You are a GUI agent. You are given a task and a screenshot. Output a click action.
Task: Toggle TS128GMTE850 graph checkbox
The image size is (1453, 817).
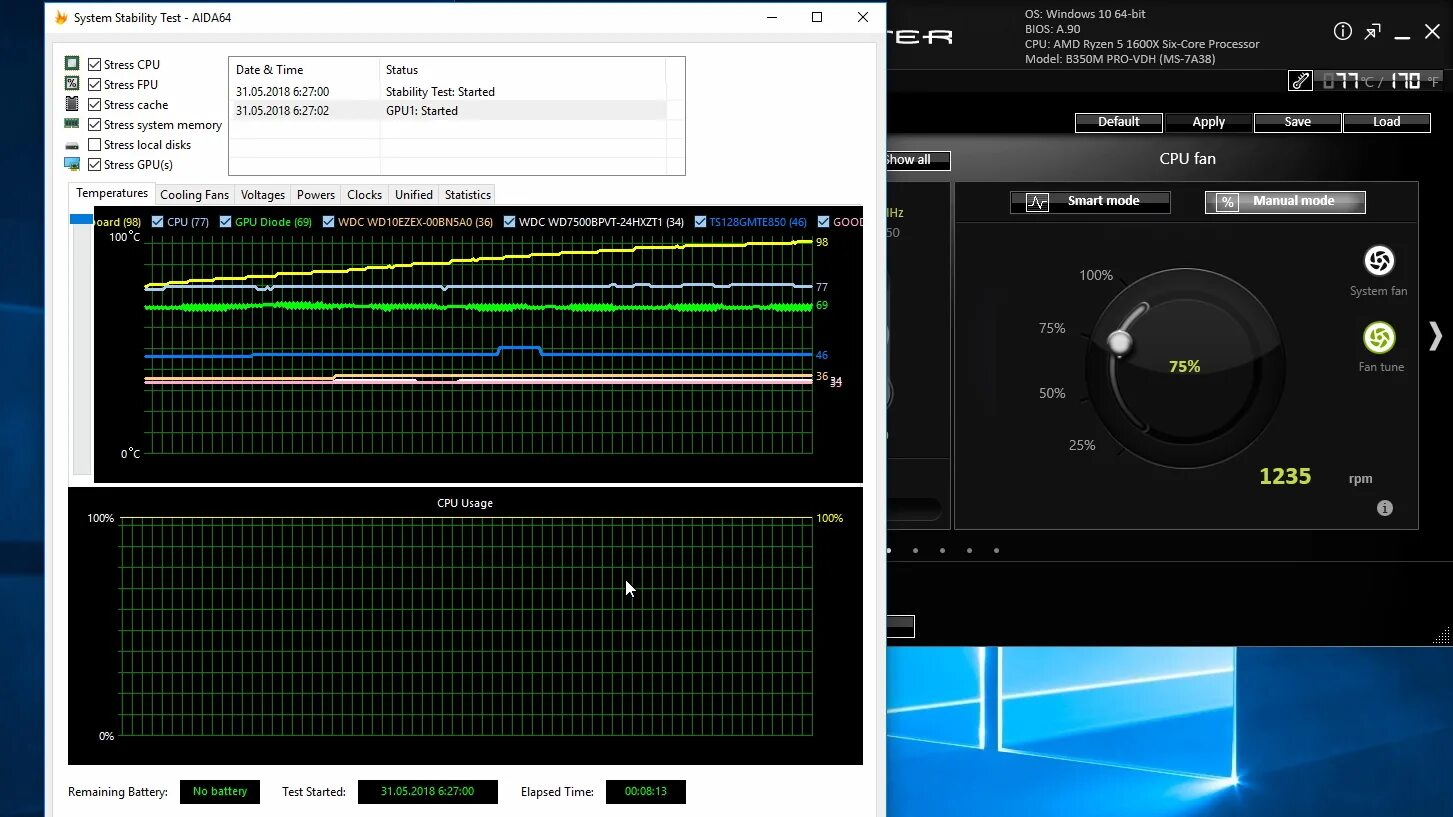[x=700, y=222]
